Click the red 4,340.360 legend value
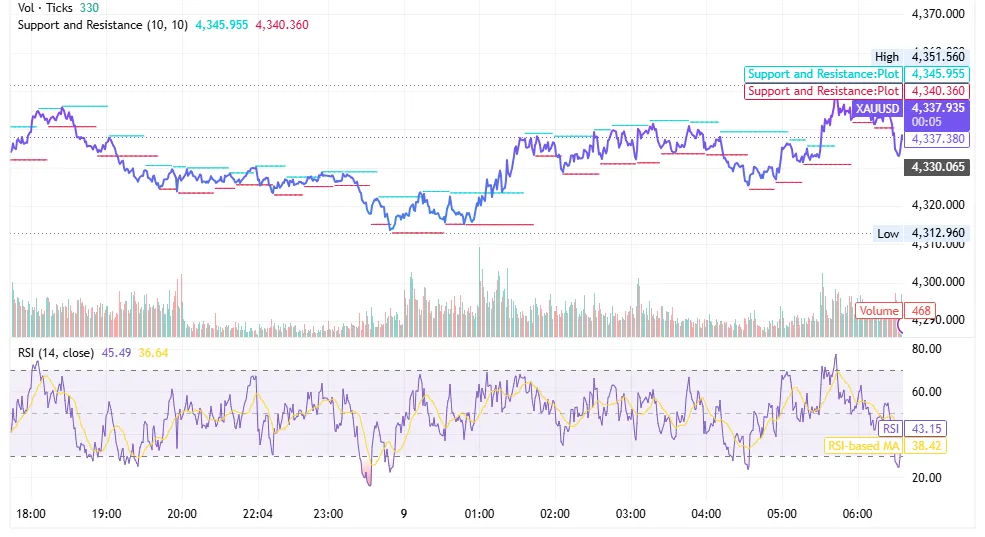 282,25
